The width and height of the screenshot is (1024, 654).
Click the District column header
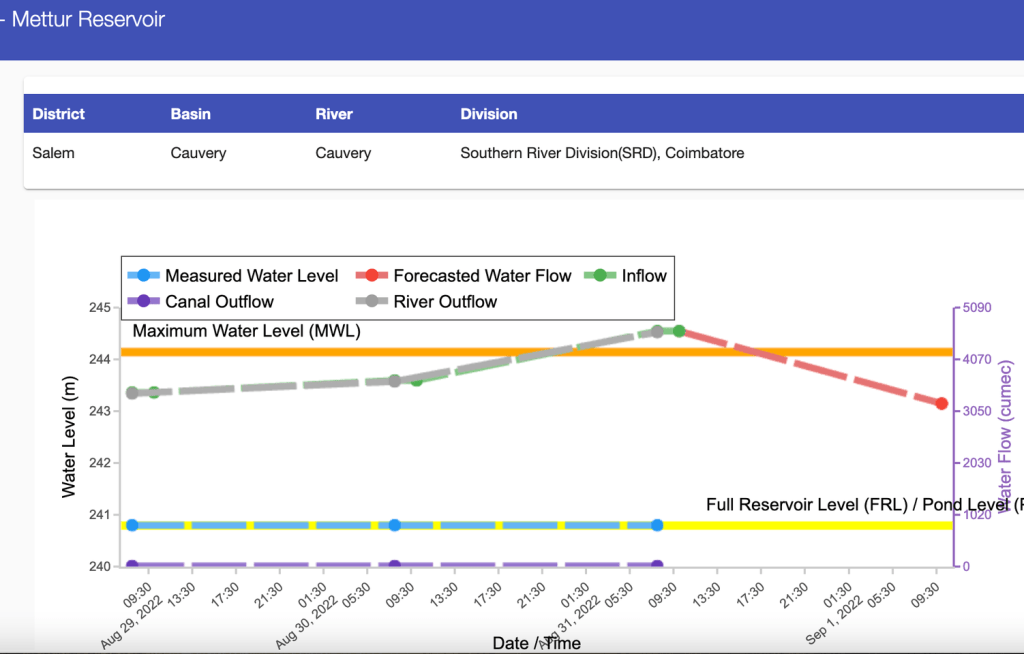point(59,114)
